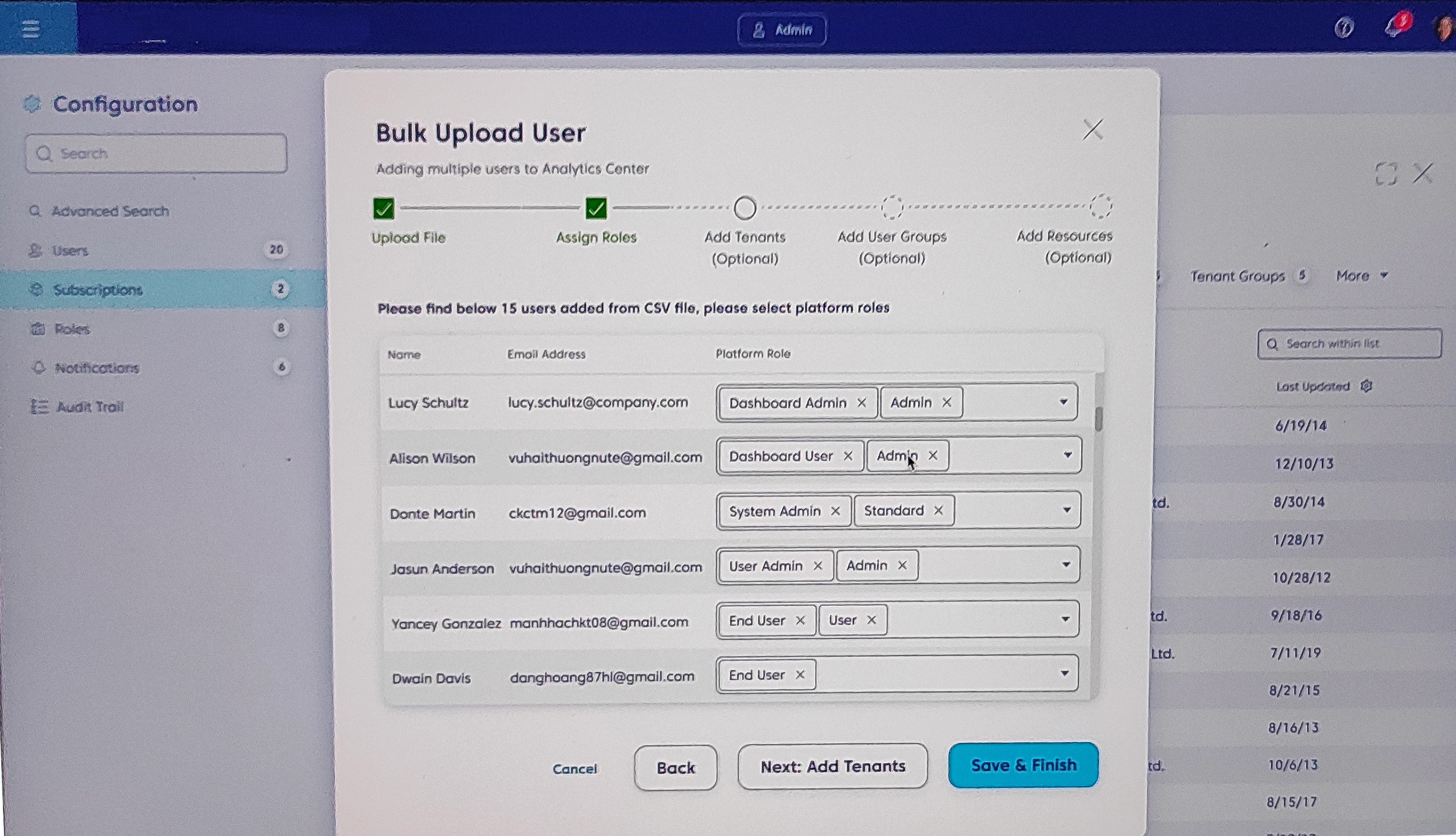Click the user list vertical scrollbar
1456x836 pixels.
[x=1098, y=419]
